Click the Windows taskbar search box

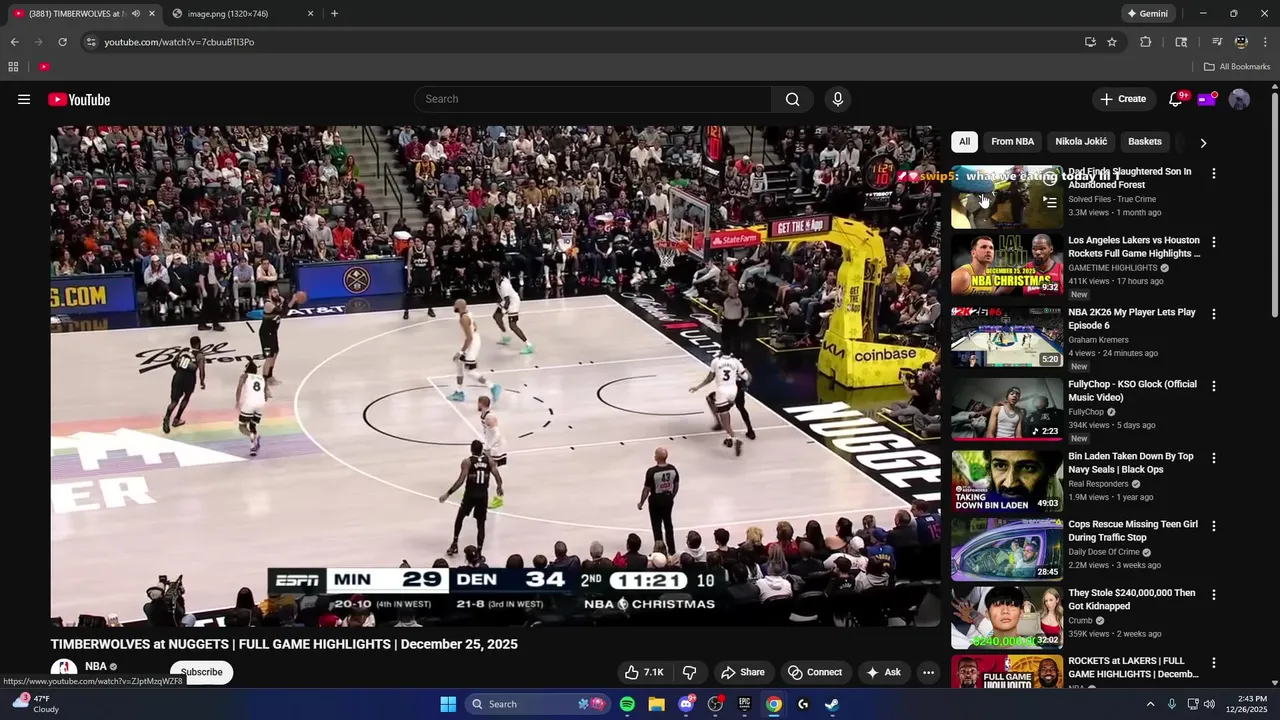coord(538,704)
